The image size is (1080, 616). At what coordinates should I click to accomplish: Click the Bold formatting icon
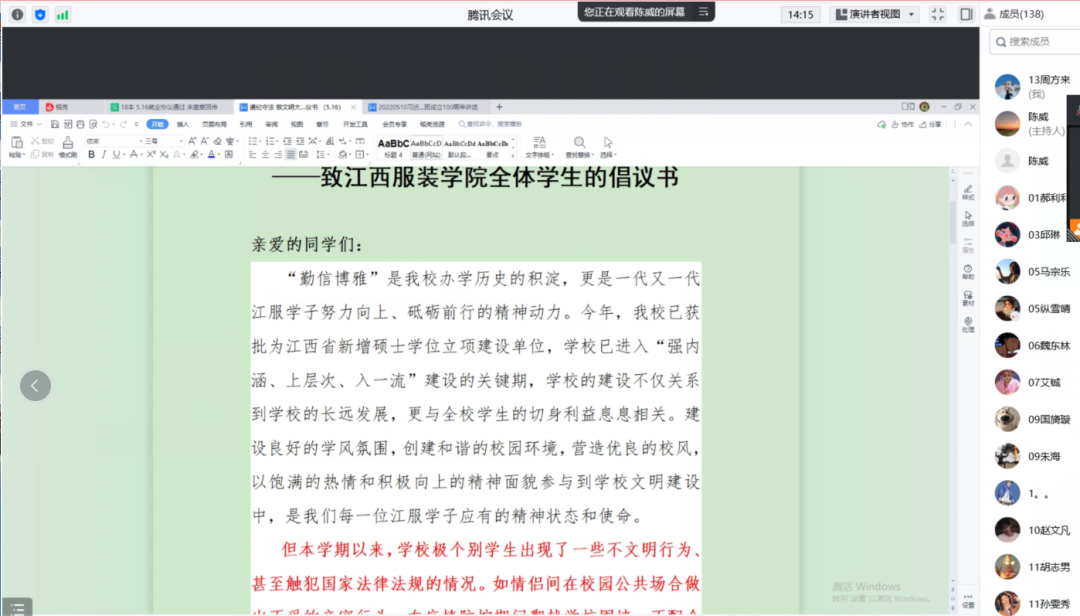coord(89,155)
